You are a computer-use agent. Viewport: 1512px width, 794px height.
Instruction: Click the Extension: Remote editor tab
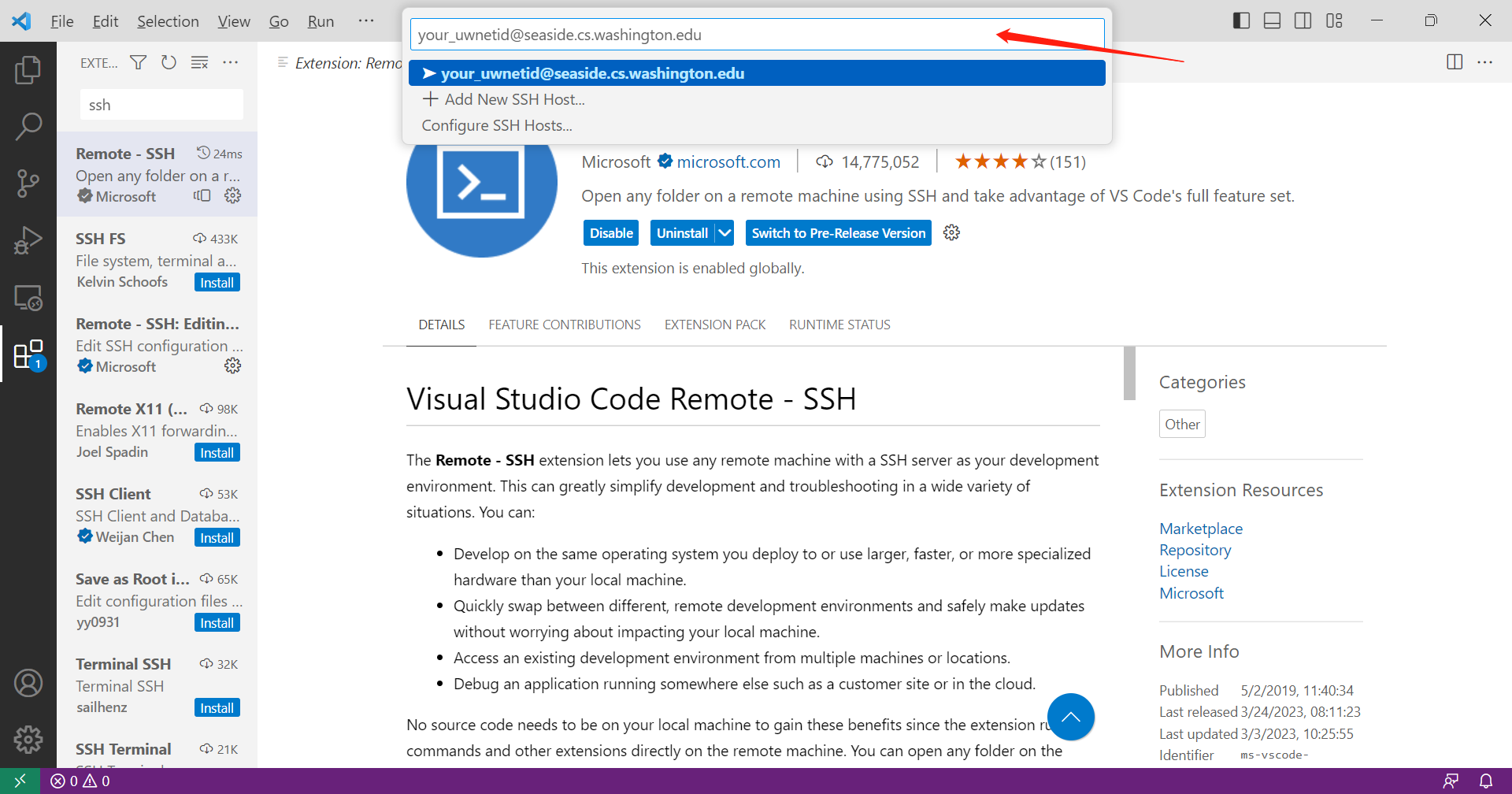tap(339, 63)
